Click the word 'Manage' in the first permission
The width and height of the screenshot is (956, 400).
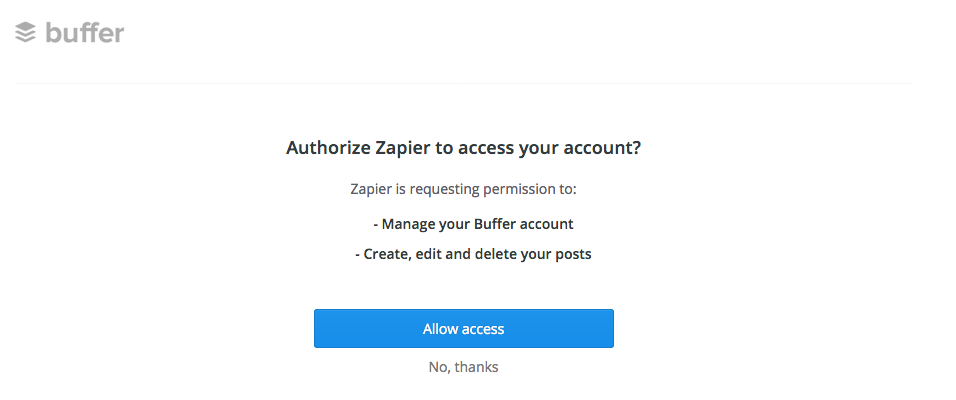click(x=408, y=224)
